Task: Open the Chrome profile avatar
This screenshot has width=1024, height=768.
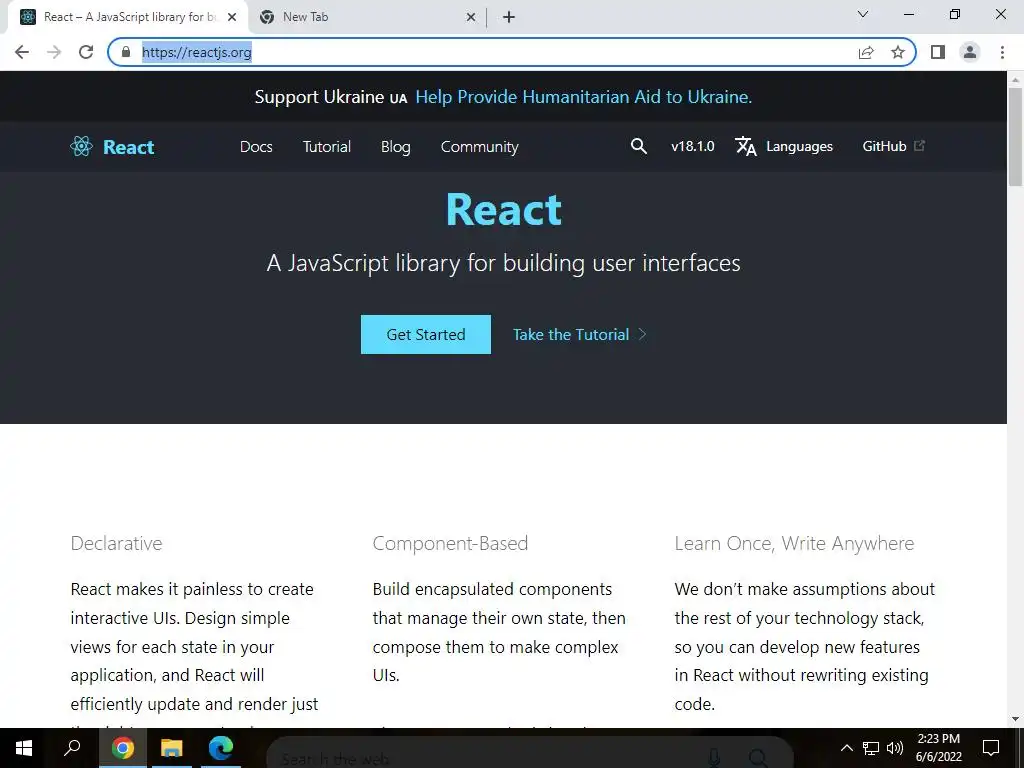Action: (x=970, y=52)
